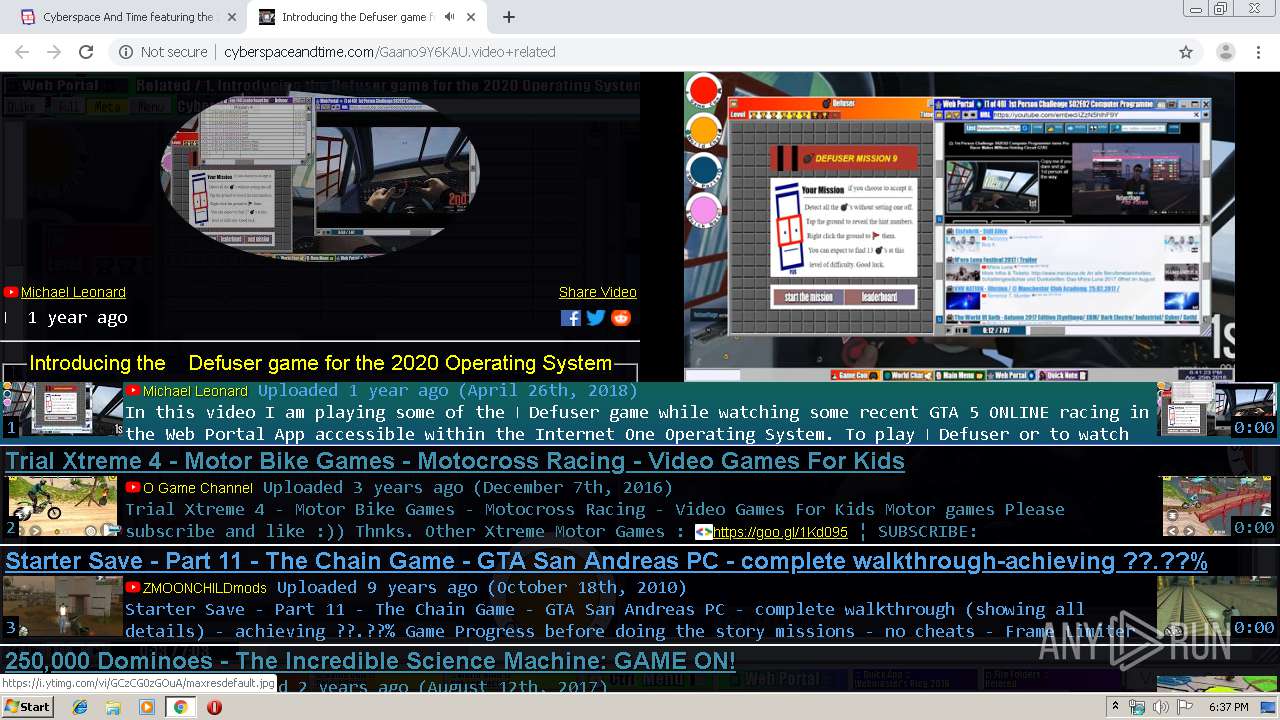Click YouTube icon beside list-row Michael Leonard
This screenshot has height=720, width=1280.
(x=132, y=390)
